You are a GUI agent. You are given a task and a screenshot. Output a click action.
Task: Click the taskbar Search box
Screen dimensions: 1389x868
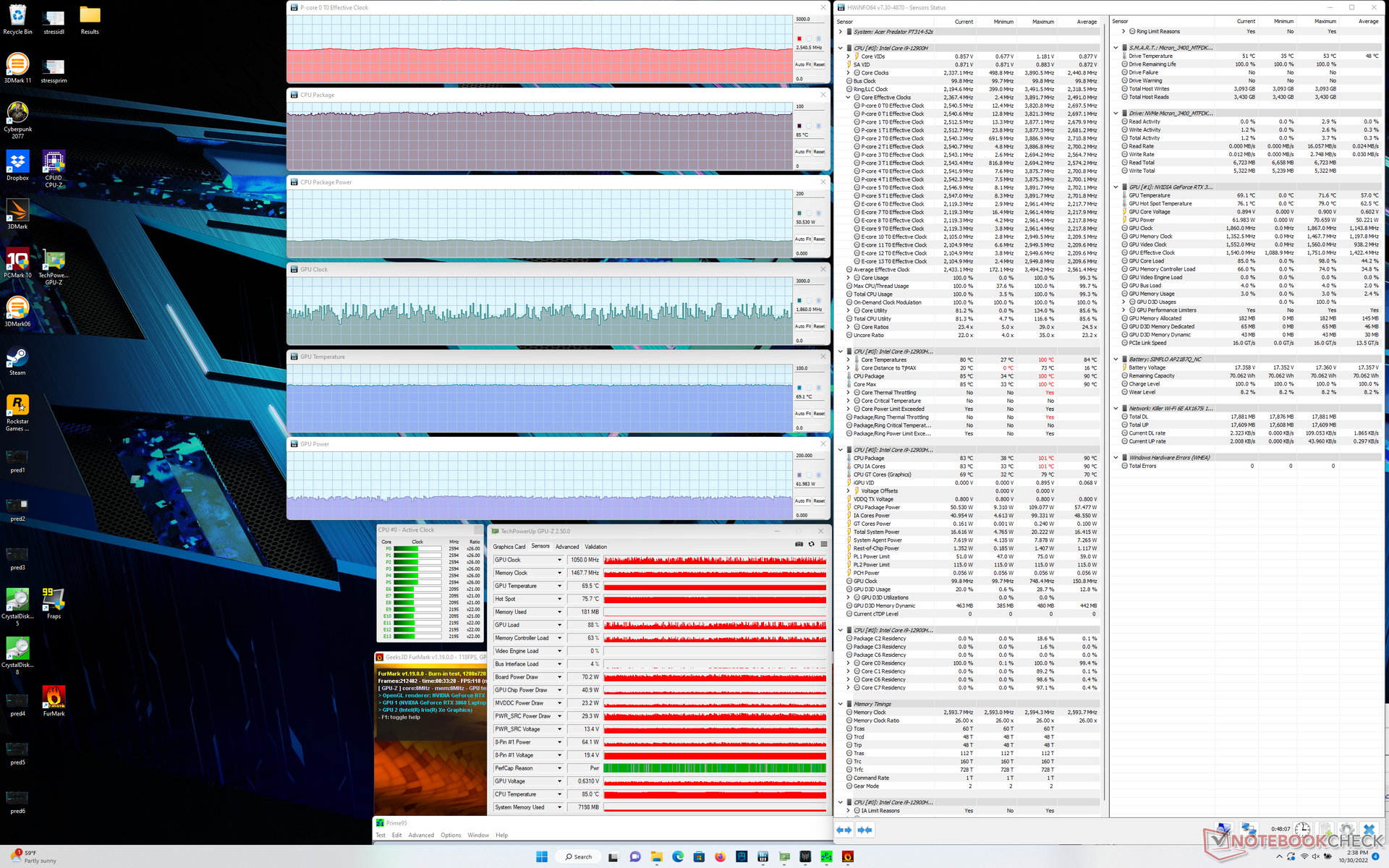[579, 856]
